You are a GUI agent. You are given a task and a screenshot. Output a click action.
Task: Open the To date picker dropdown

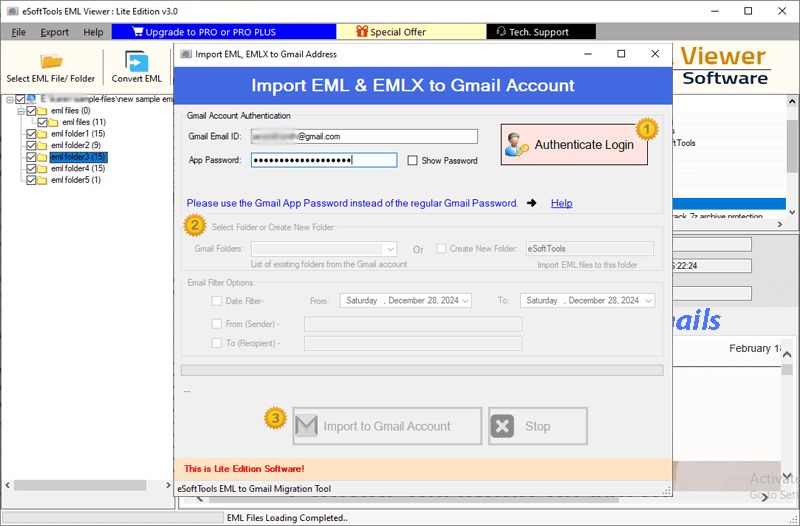(648, 301)
